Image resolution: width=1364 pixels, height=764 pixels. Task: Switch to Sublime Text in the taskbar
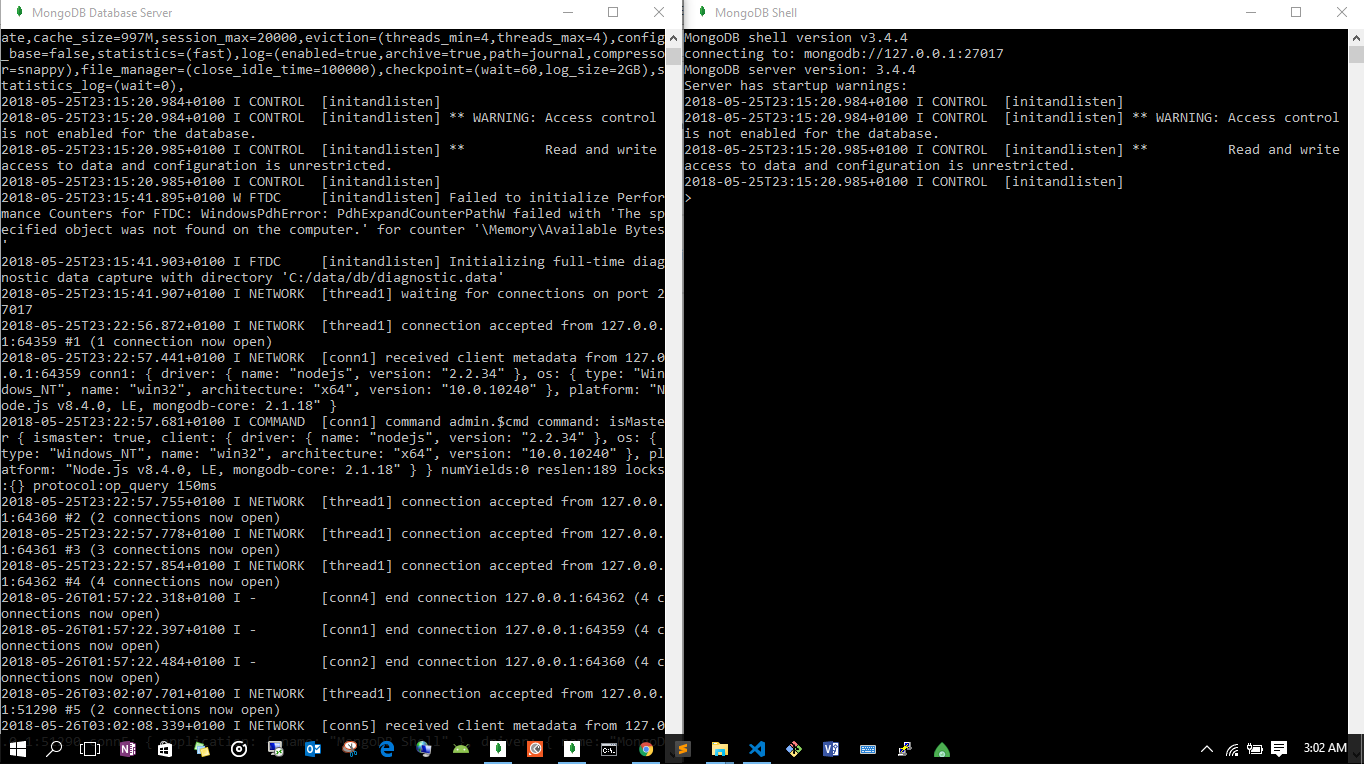pos(683,749)
